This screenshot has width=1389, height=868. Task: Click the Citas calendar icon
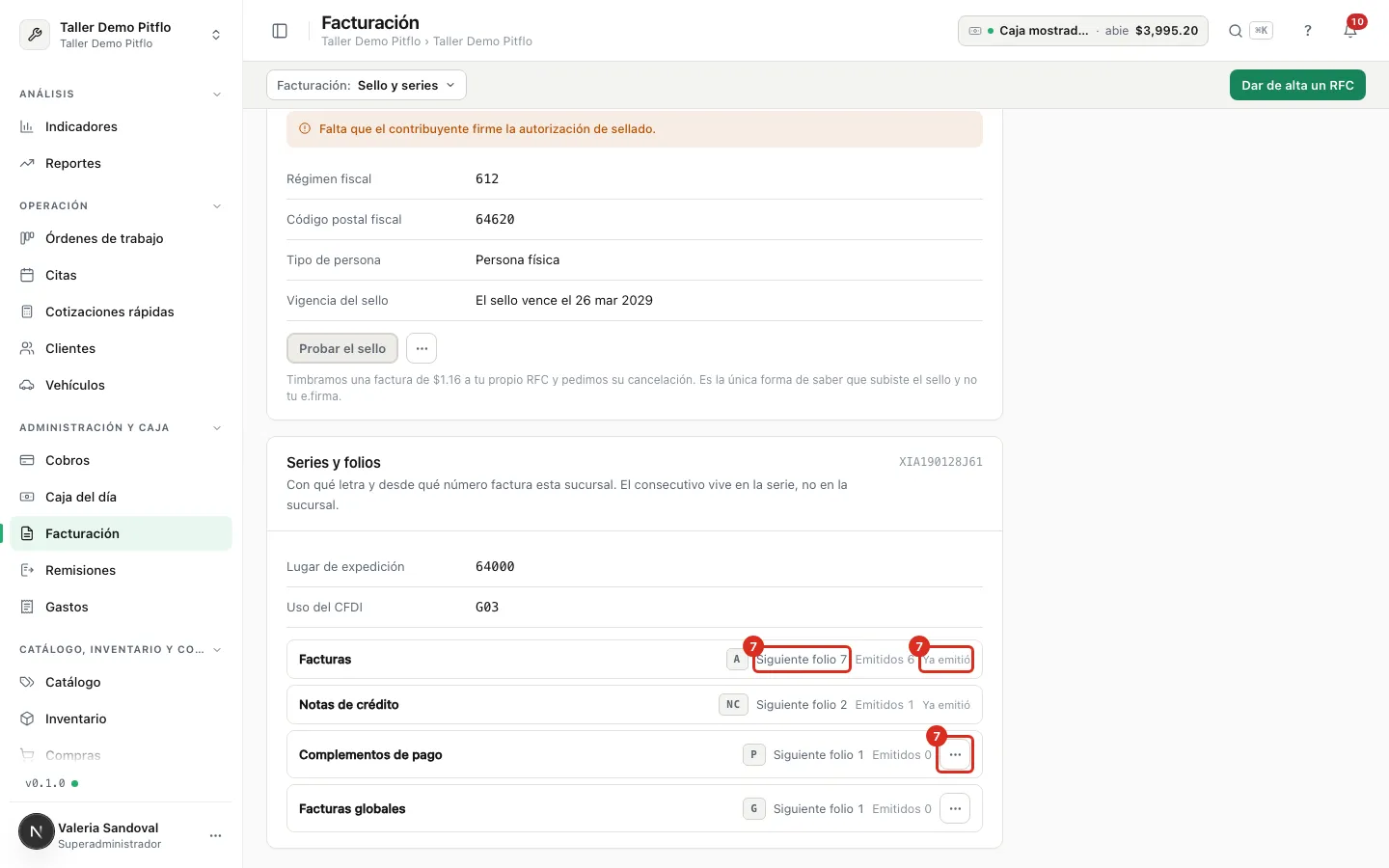click(x=27, y=275)
